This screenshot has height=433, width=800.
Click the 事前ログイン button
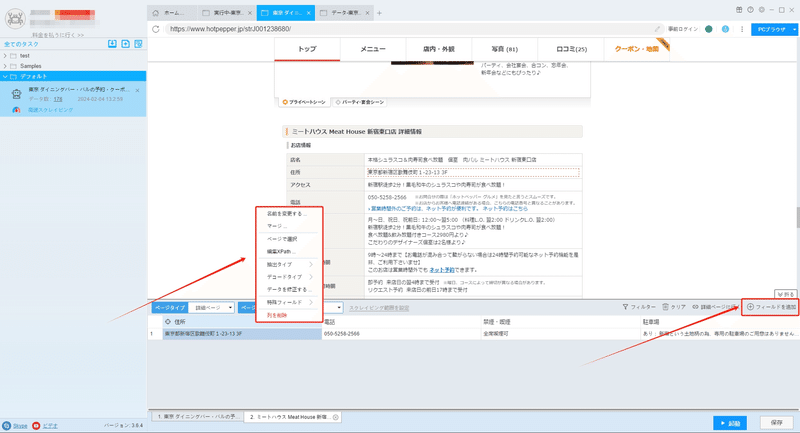click(x=683, y=29)
